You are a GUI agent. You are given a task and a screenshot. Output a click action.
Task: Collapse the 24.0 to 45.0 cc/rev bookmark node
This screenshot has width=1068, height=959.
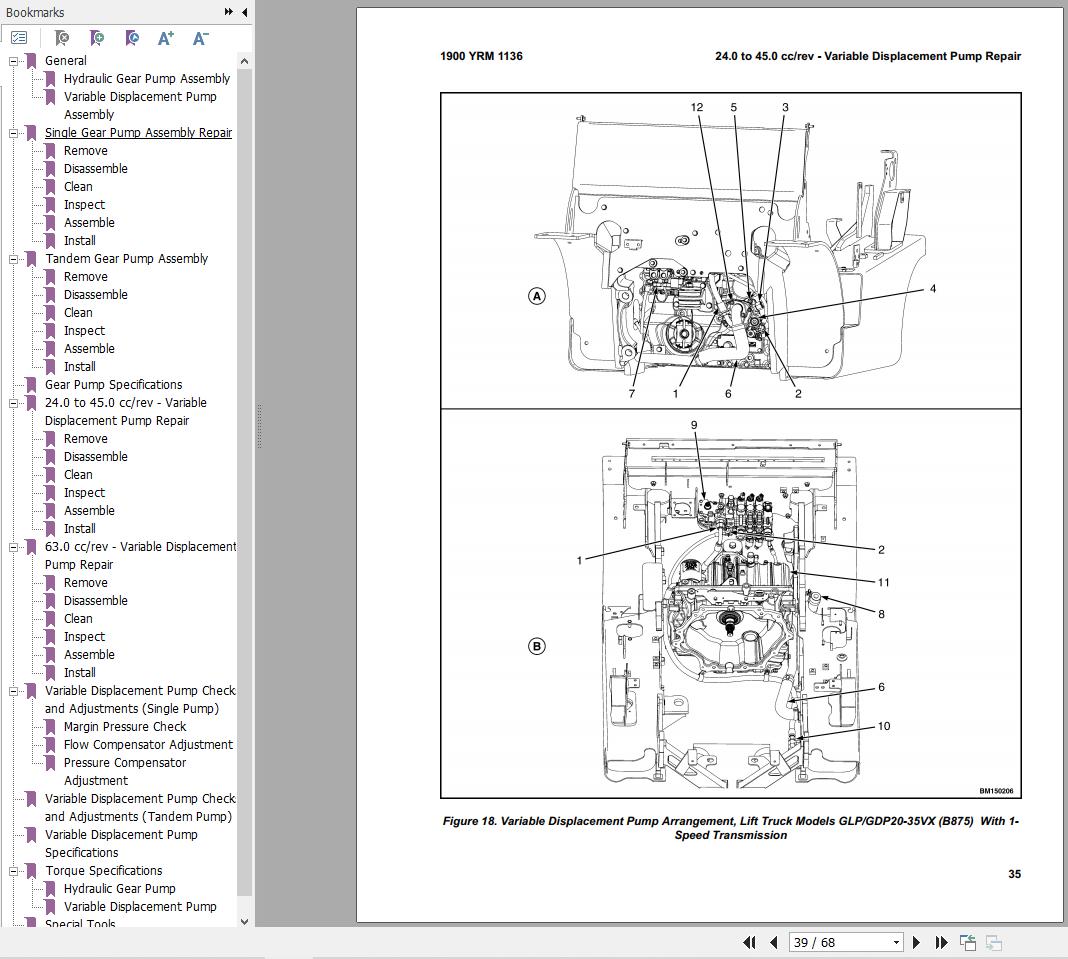[13, 403]
